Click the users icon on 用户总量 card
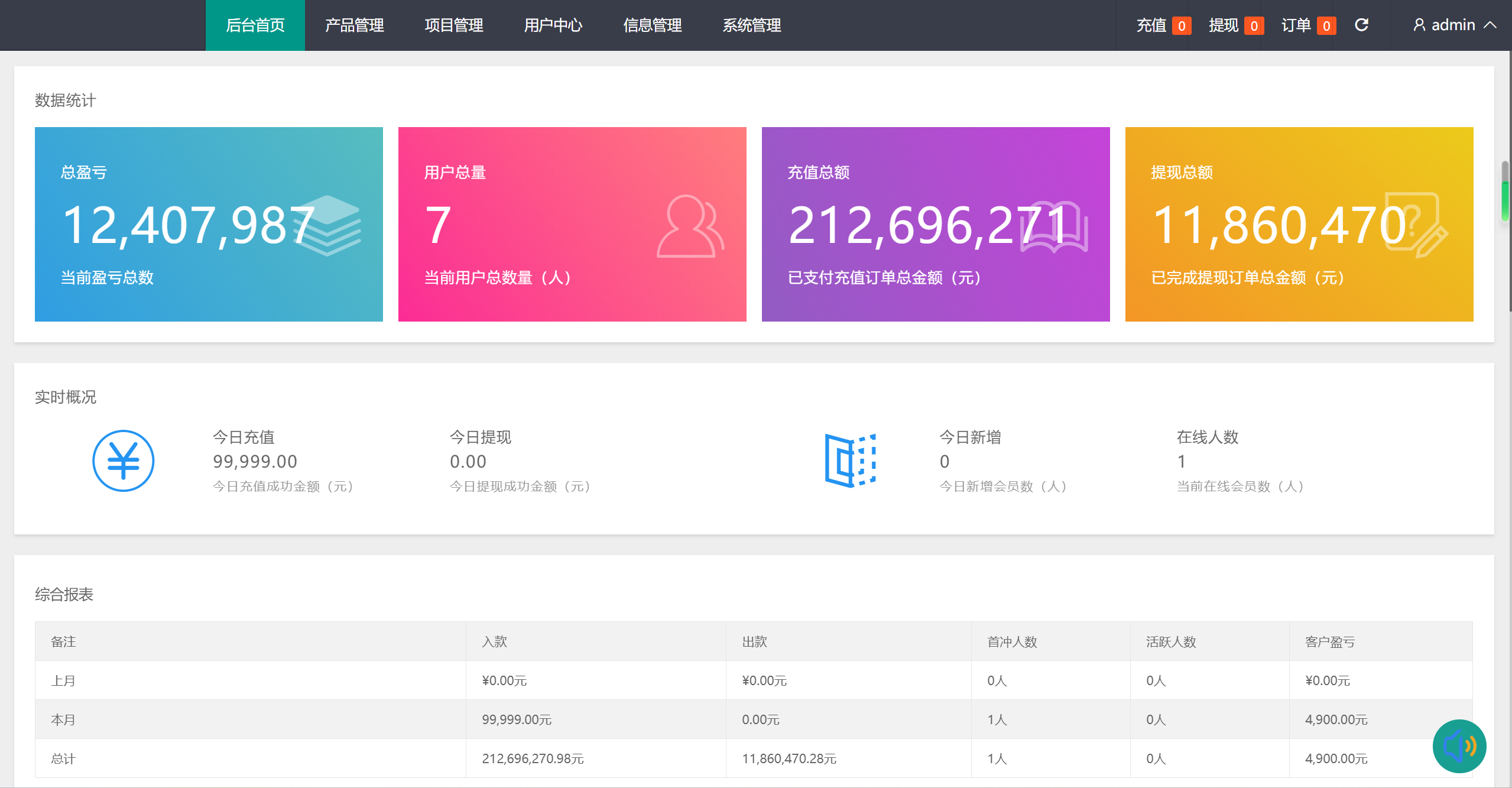The height and width of the screenshot is (788, 1512). coord(690,226)
